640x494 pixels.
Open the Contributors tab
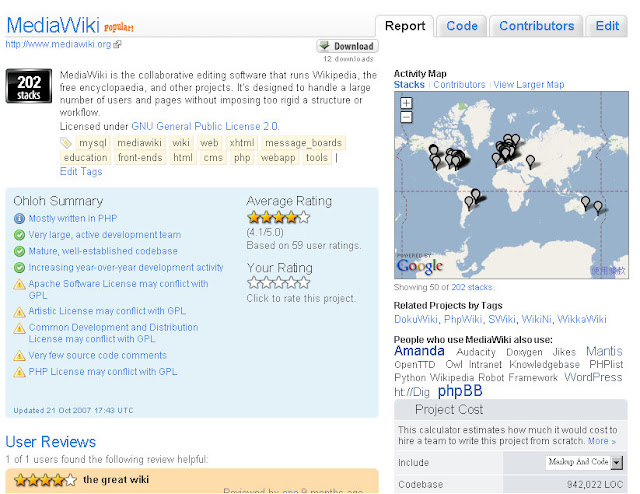pos(536,26)
